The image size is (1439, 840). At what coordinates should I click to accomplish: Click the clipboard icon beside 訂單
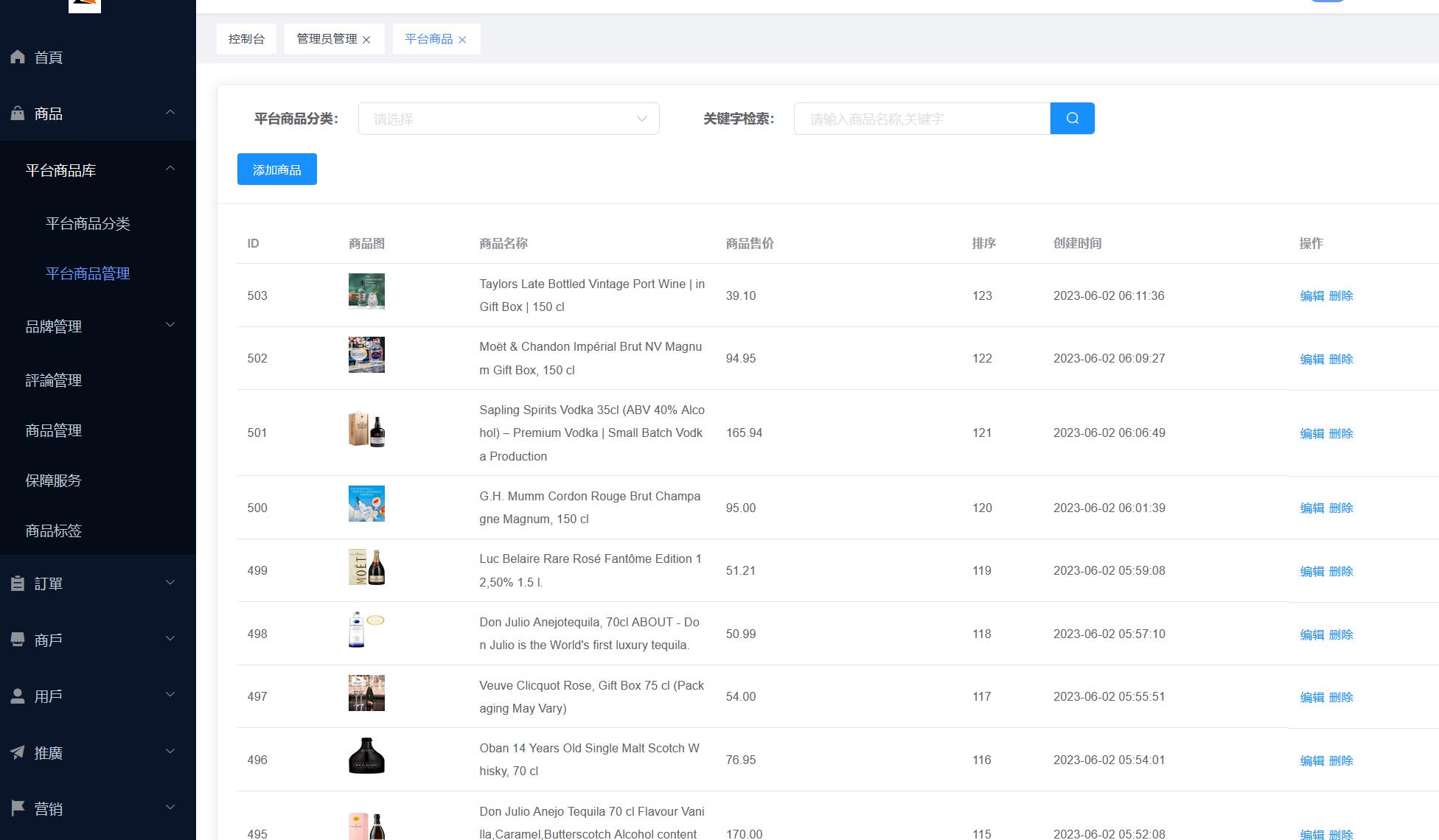pos(18,584)
